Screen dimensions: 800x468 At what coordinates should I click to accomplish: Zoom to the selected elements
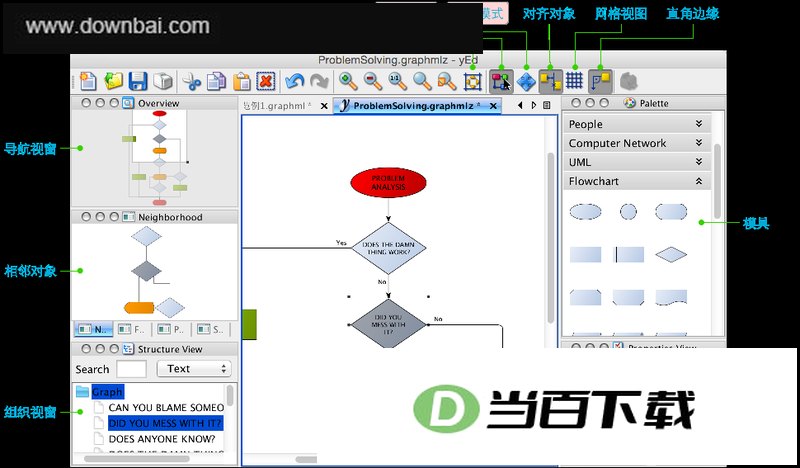pyautogui.click(x=447, y=81)
